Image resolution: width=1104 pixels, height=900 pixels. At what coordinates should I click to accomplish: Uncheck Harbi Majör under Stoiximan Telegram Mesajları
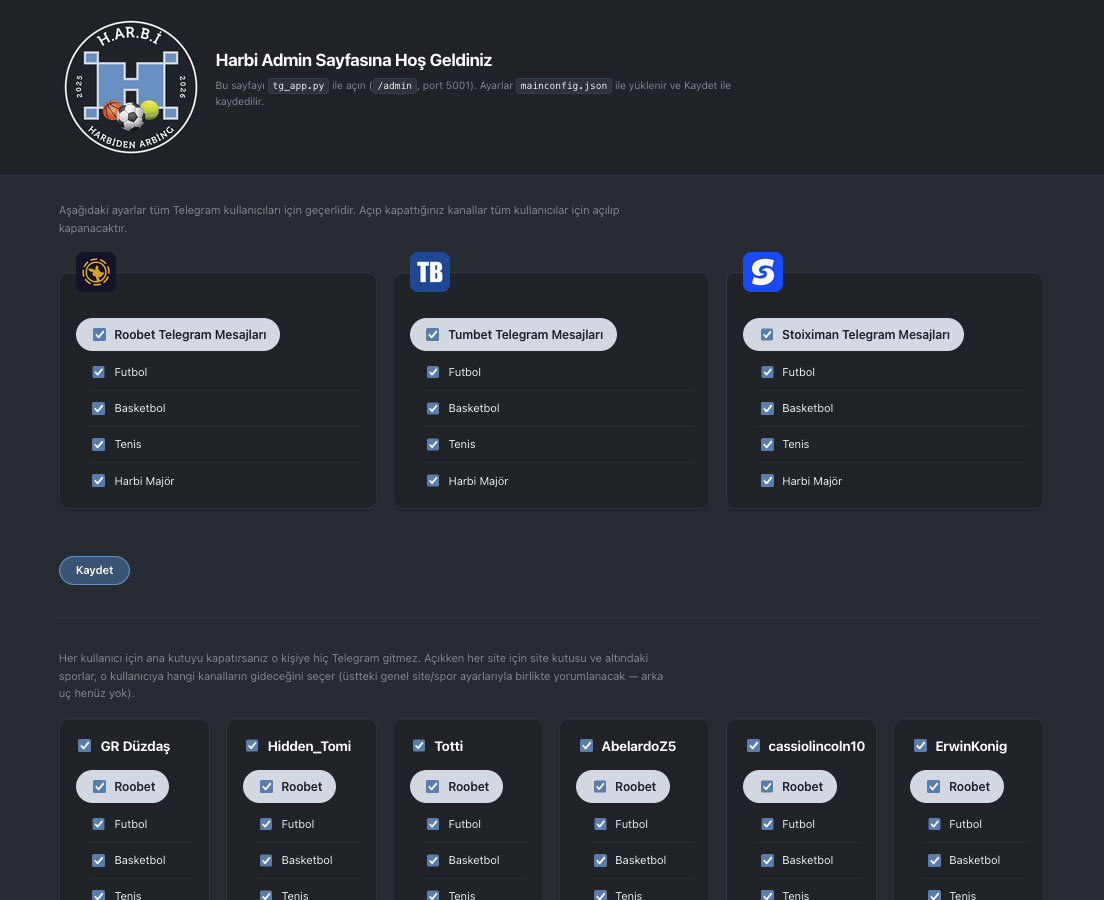pyautogui.click(x=767, y=481)
